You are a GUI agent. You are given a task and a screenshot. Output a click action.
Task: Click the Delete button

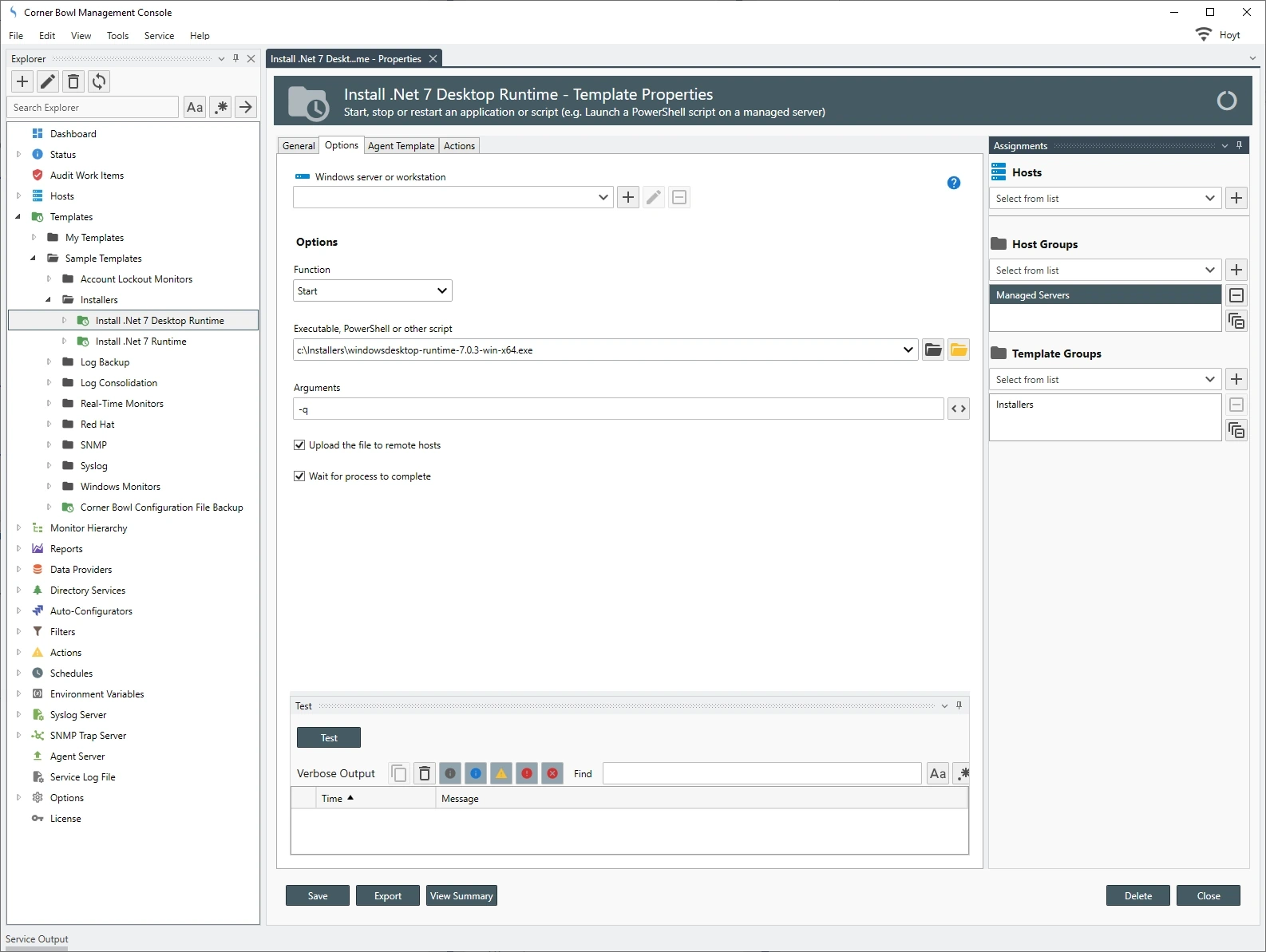click(x=1138, y=895)
